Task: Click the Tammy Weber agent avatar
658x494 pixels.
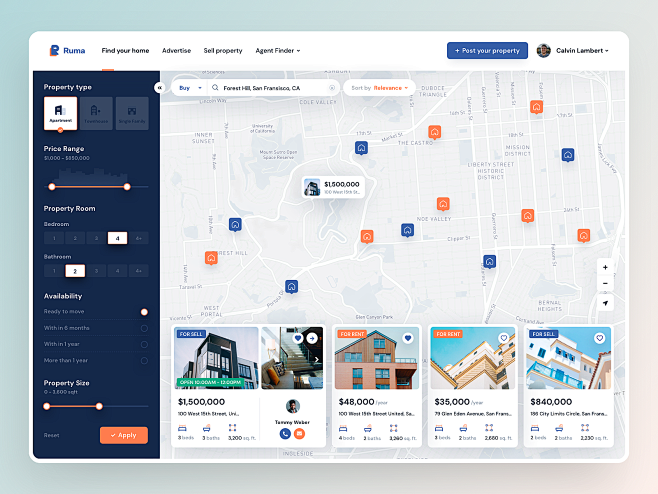Action: point(292,406)
